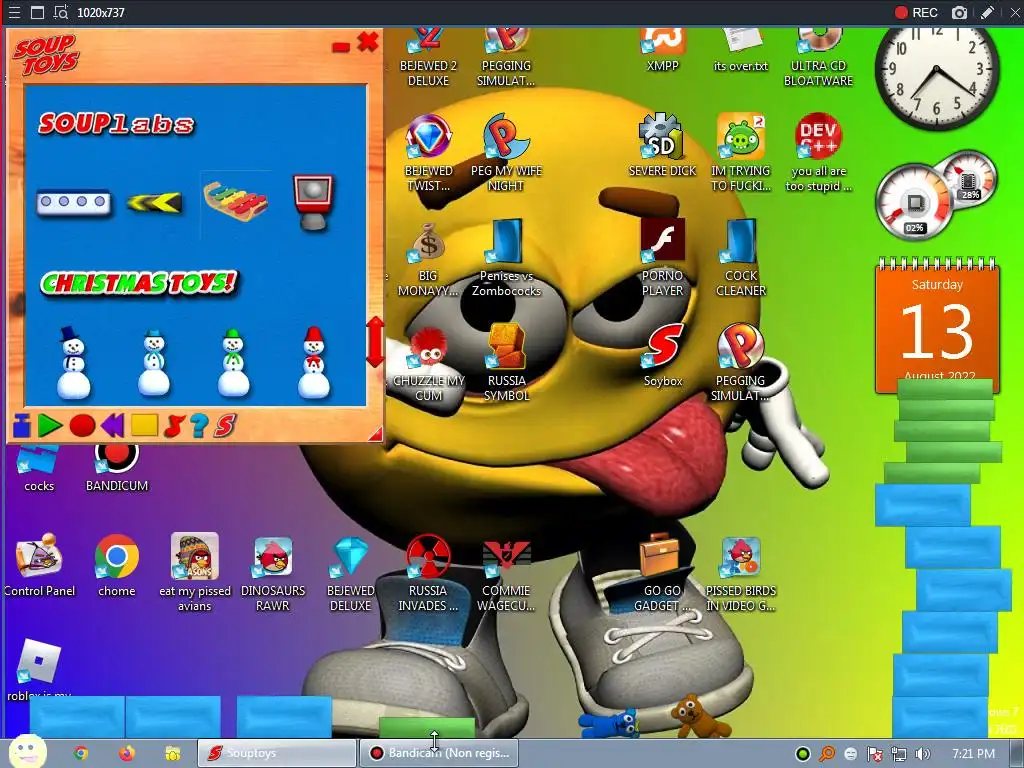Click the red up-down arrow toybox scroller
The width and height of the screenshot is (1024, 768).
375,342
